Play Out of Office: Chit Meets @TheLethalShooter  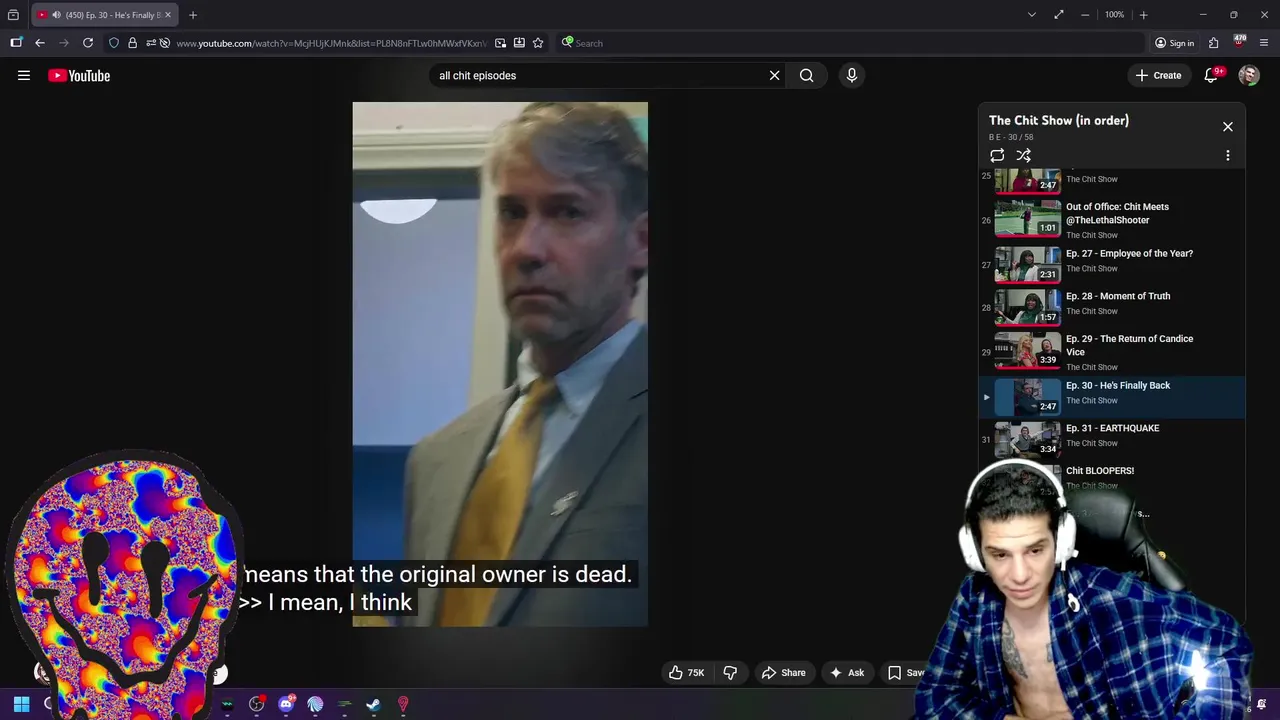pos(1117,213)
